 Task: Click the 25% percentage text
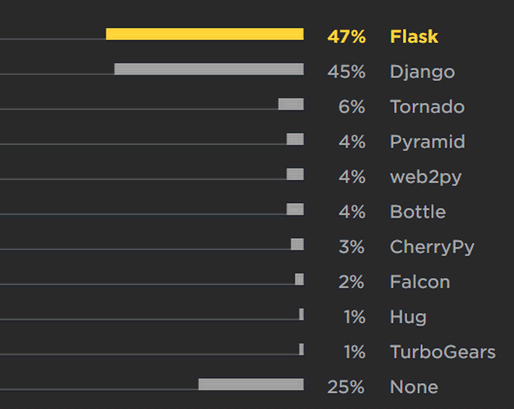click(346, 387)
